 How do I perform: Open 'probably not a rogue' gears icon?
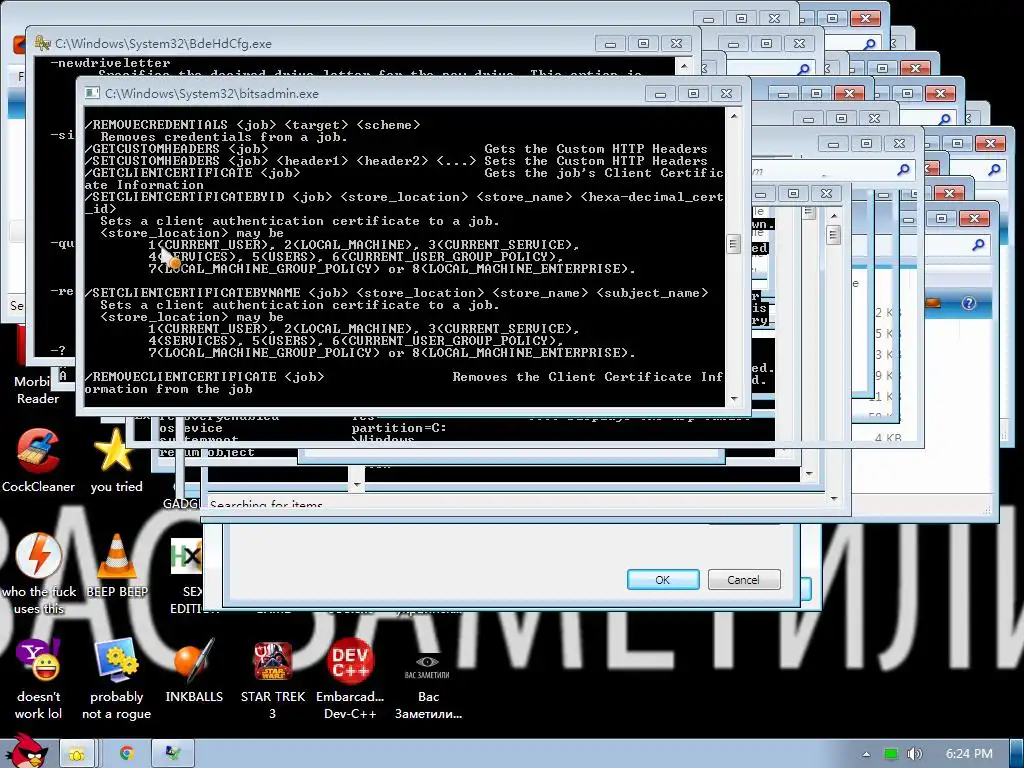tap(116, 679)
